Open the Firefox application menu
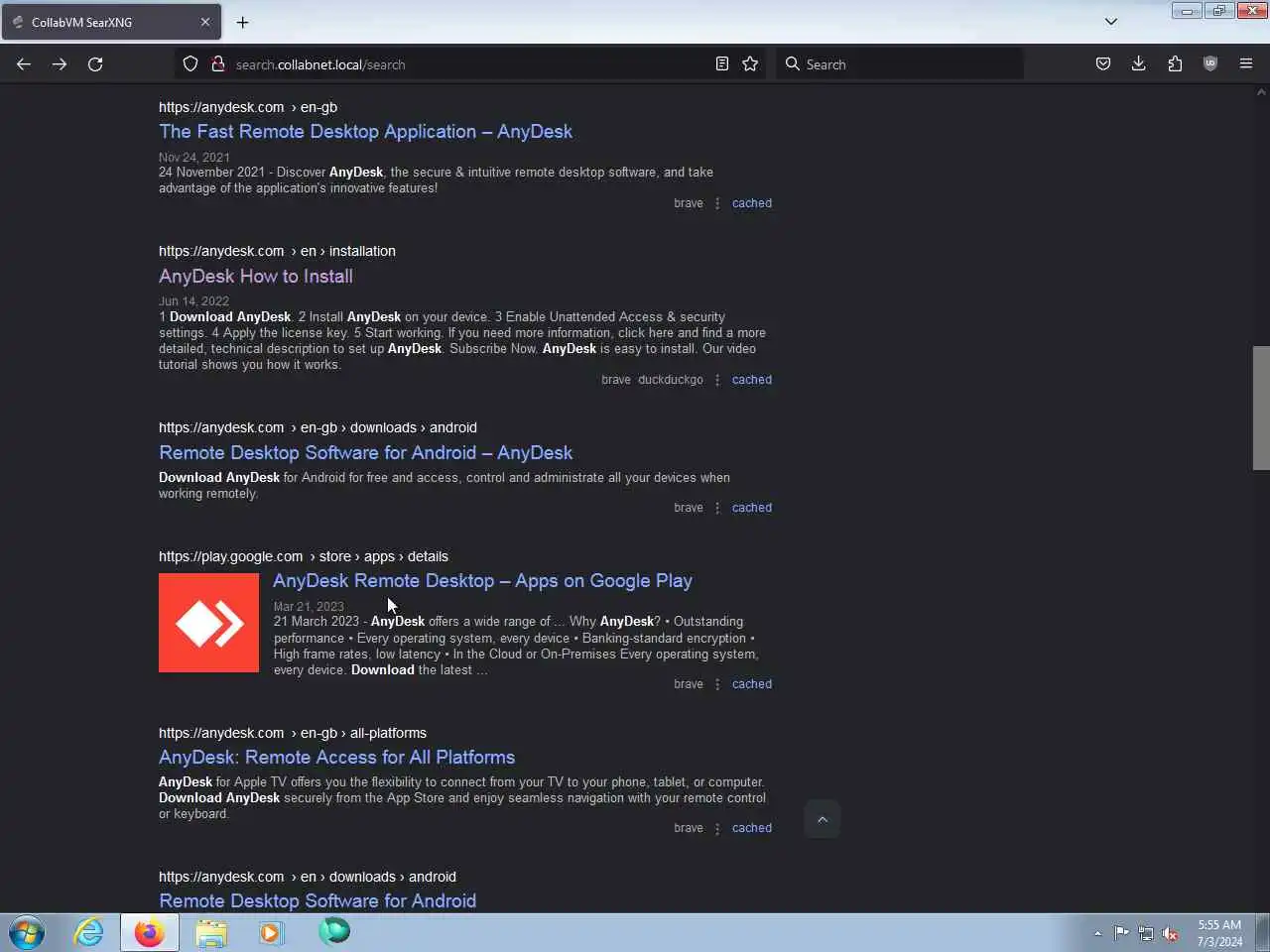This screenshot has height=952, width=1270. (1246, 64)
